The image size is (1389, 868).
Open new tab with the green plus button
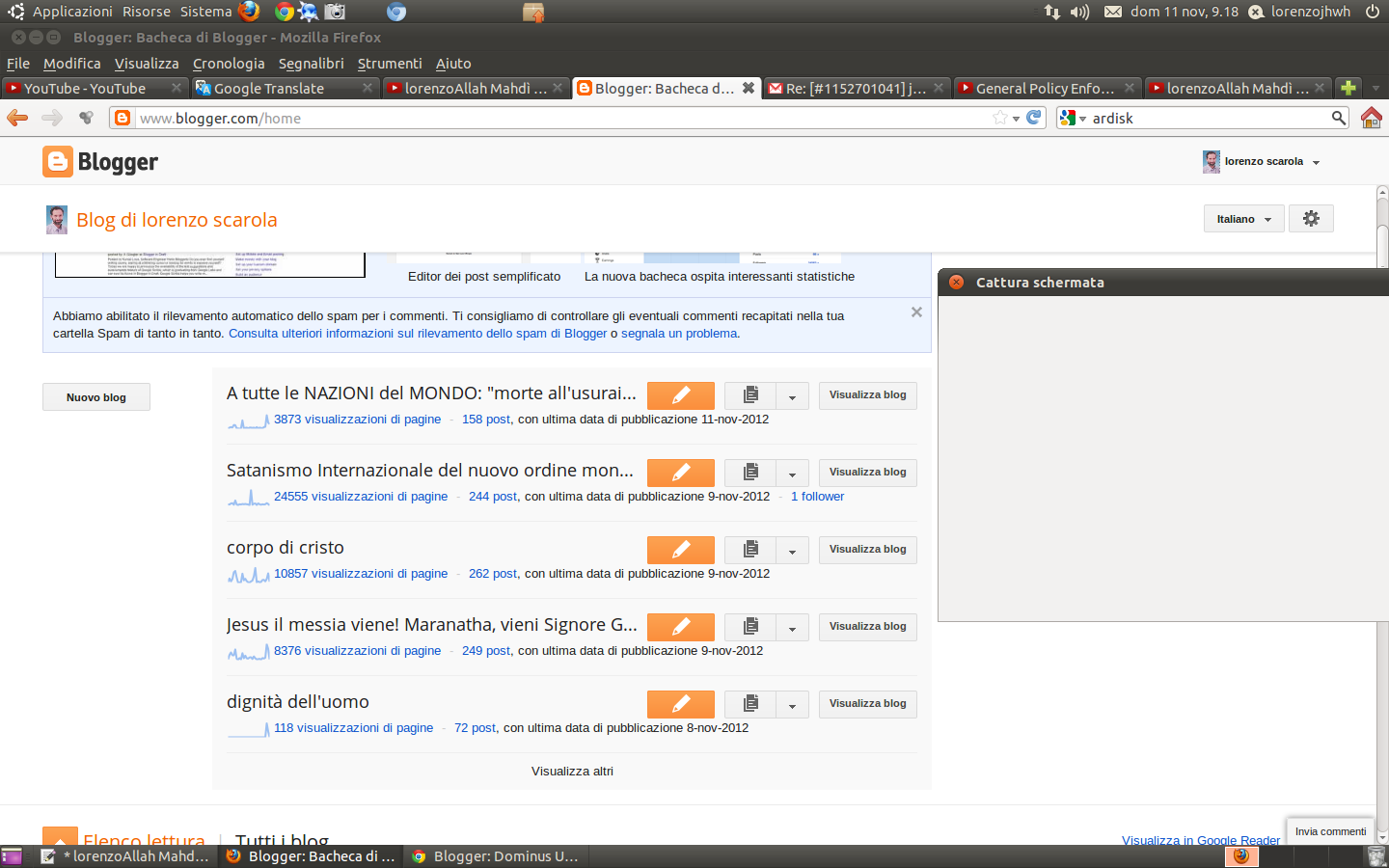tap(1348, 88)
